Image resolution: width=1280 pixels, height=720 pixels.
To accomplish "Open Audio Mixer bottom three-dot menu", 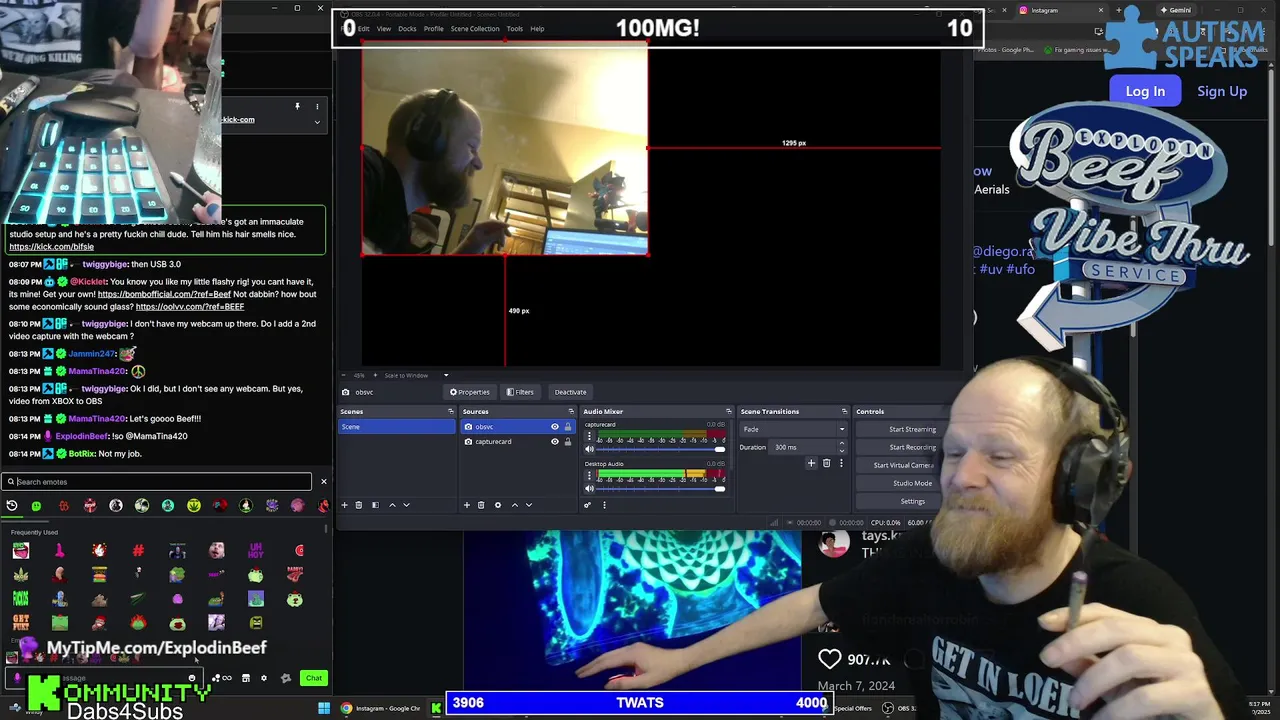I will coord(604,505).
